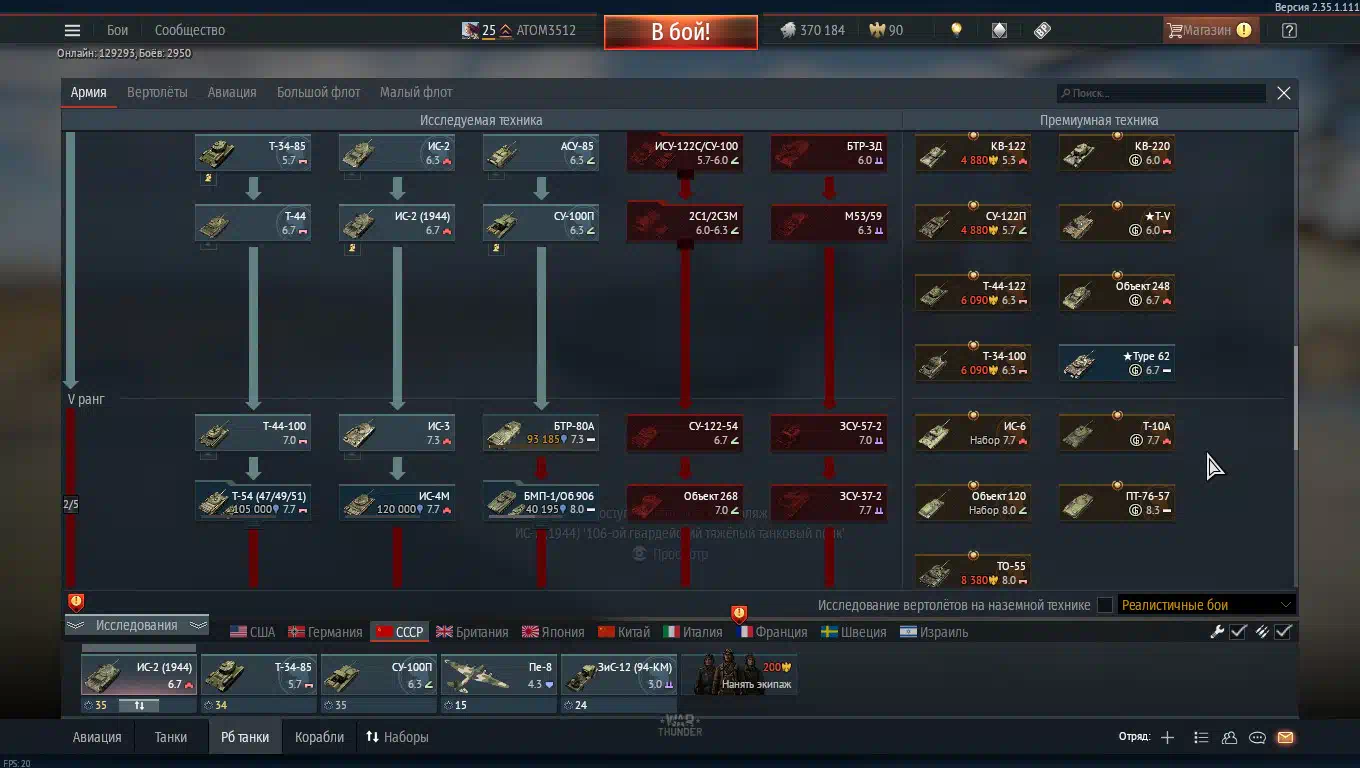1360x768 pixels.
Task: Click the question mark help icon
Action: tap(1289, 30)
